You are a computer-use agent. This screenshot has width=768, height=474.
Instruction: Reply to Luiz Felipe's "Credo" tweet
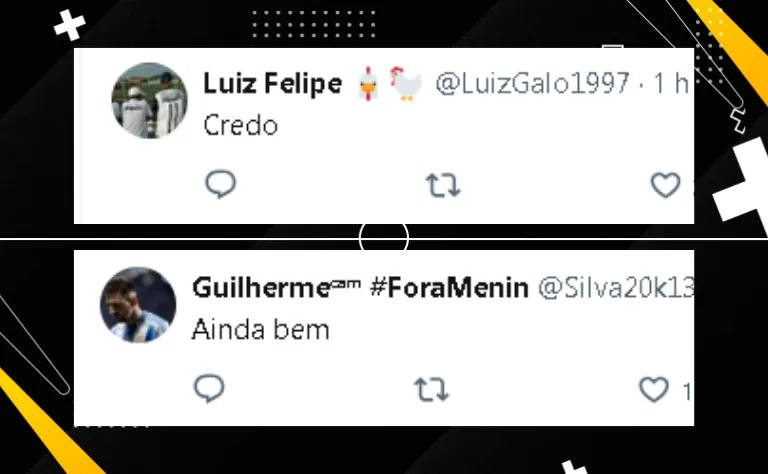[220, 184]
